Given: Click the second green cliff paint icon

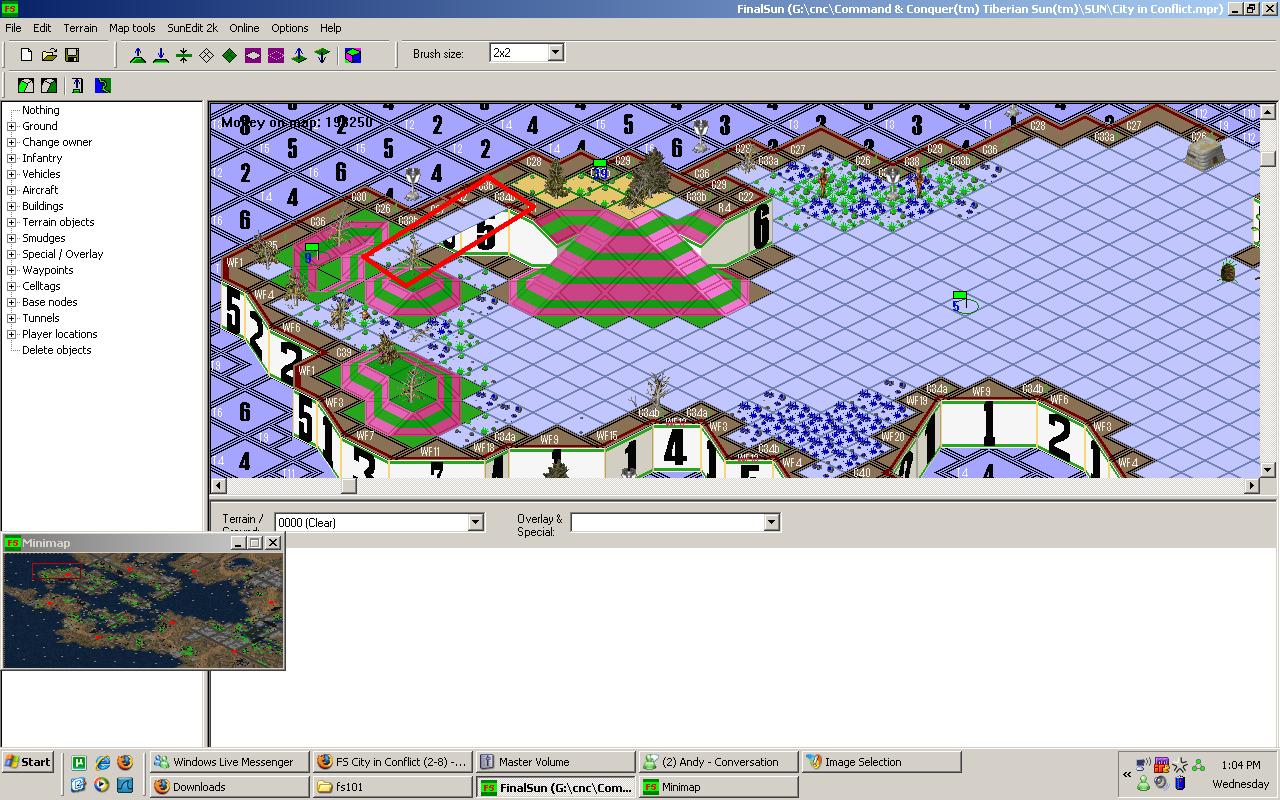Looking at the screenshot, I should (x=49, y=86).
